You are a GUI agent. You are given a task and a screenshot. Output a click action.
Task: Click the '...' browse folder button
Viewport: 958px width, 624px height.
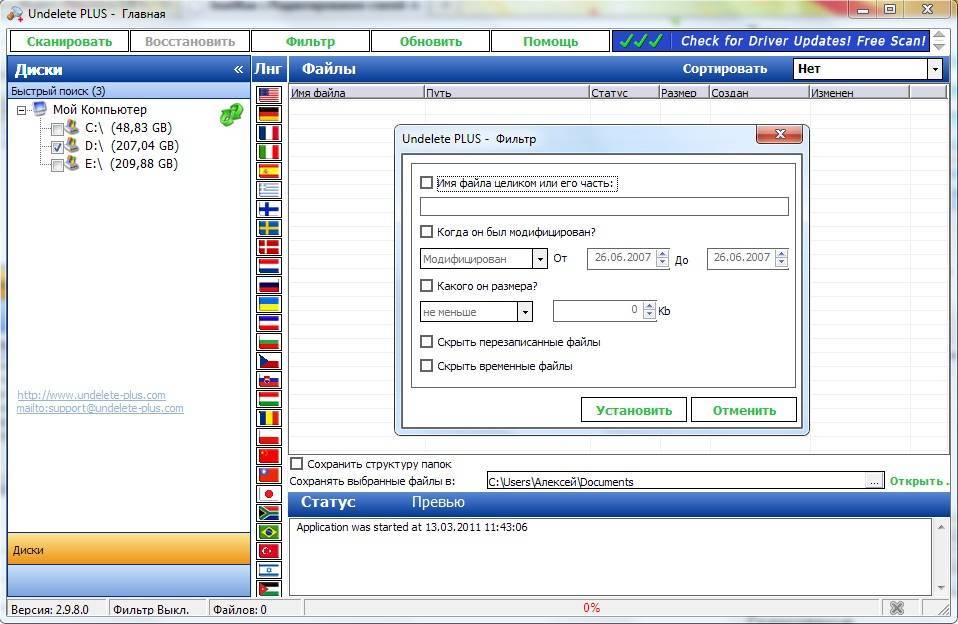874,482
